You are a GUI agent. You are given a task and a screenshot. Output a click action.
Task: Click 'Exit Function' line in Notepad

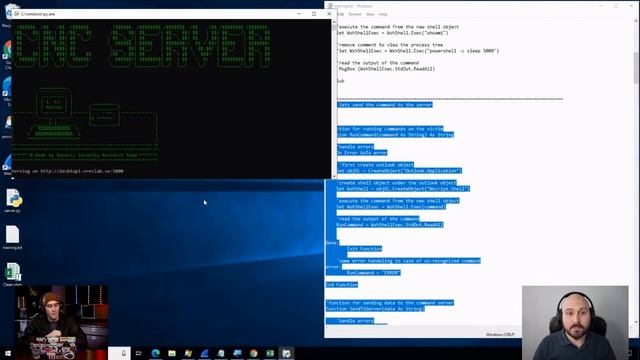click(364, 249)
